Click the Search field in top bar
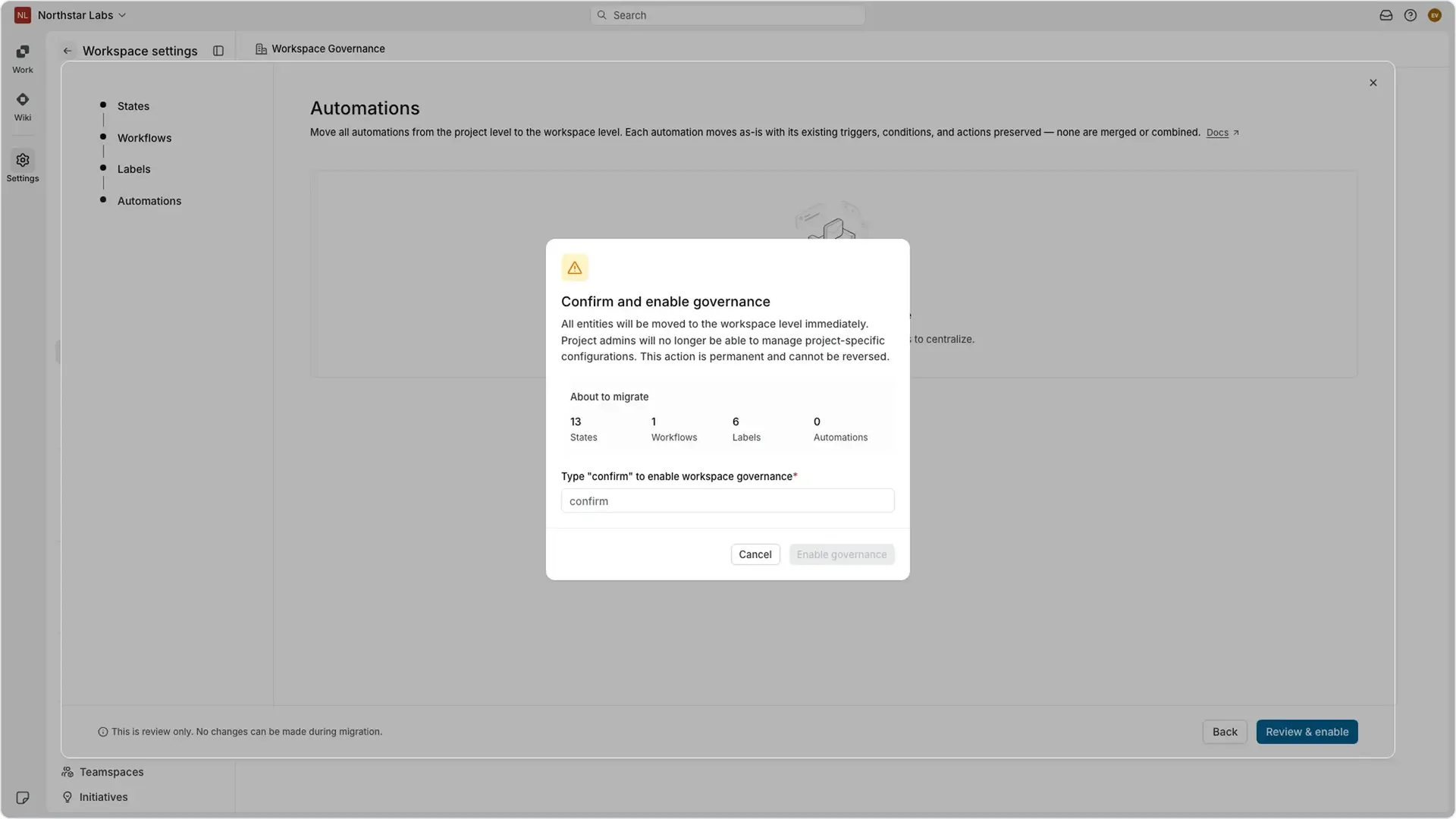 tap(728, 15)
